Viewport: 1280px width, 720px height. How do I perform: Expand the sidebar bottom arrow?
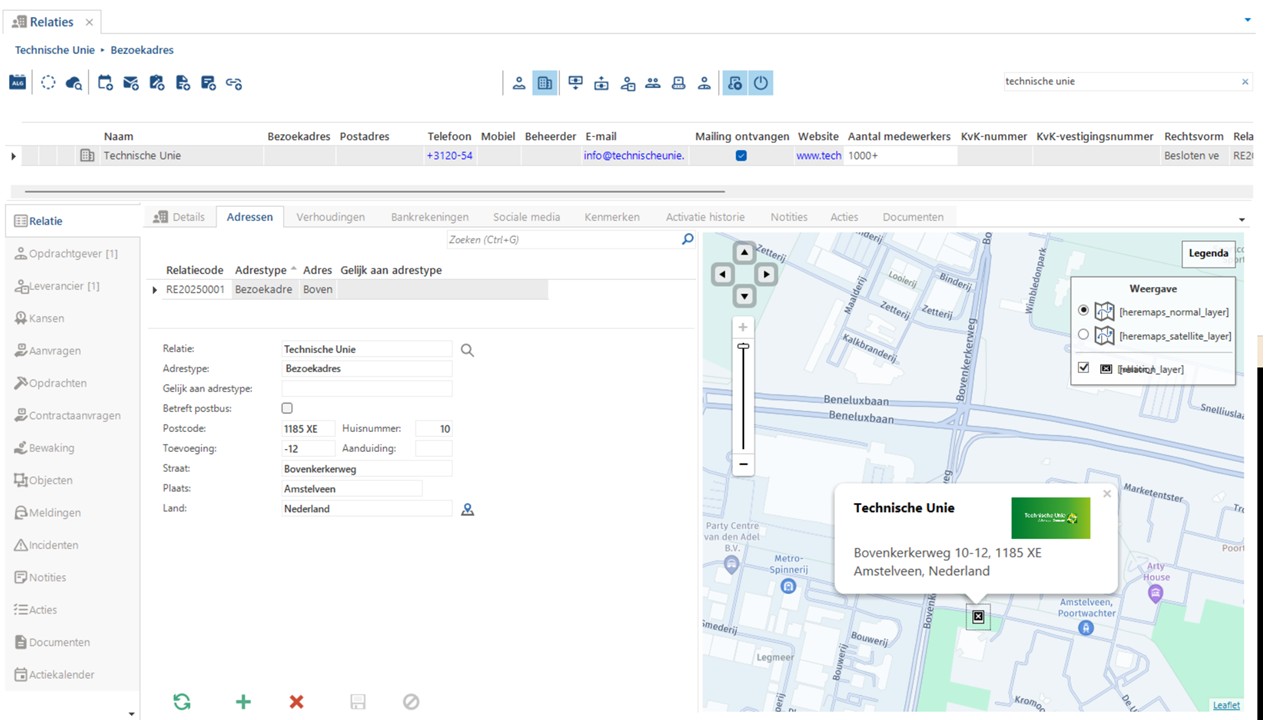pyautogui.click(x=132, y=713)
